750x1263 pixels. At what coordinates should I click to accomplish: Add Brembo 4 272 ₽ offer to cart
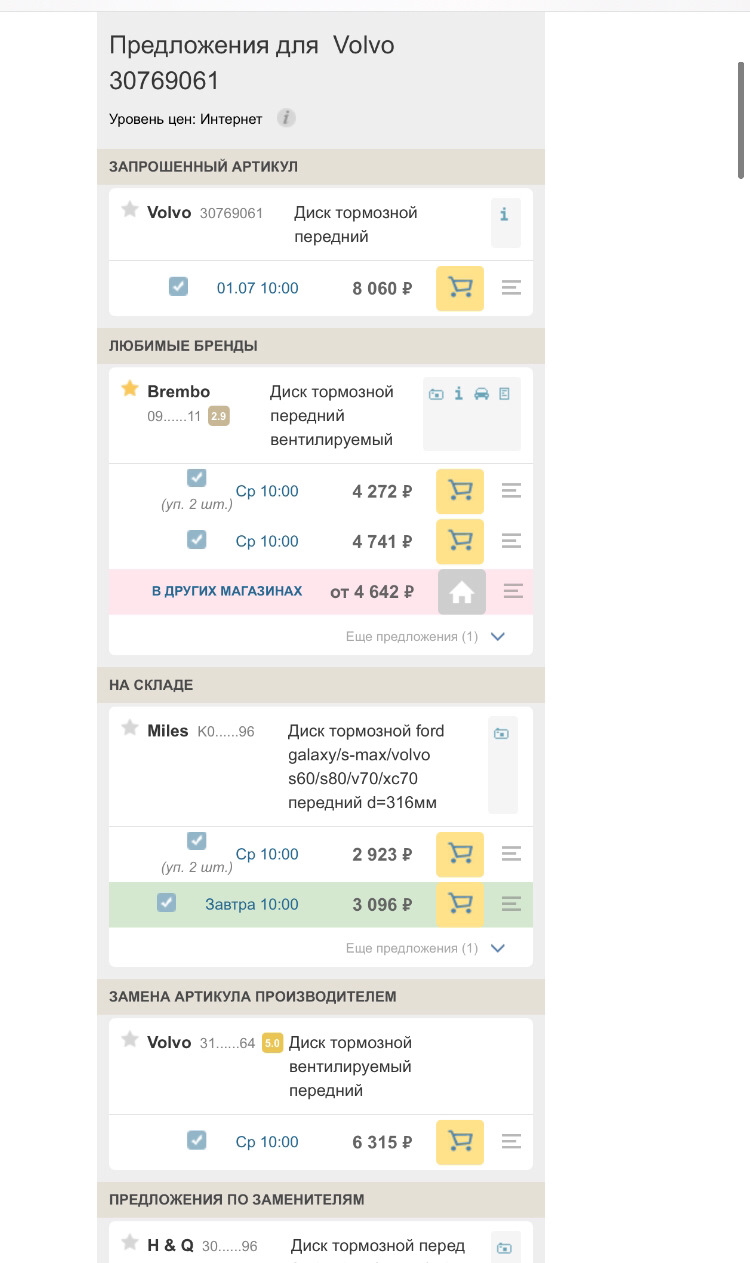pyautogui.click(x=460, y=491)
